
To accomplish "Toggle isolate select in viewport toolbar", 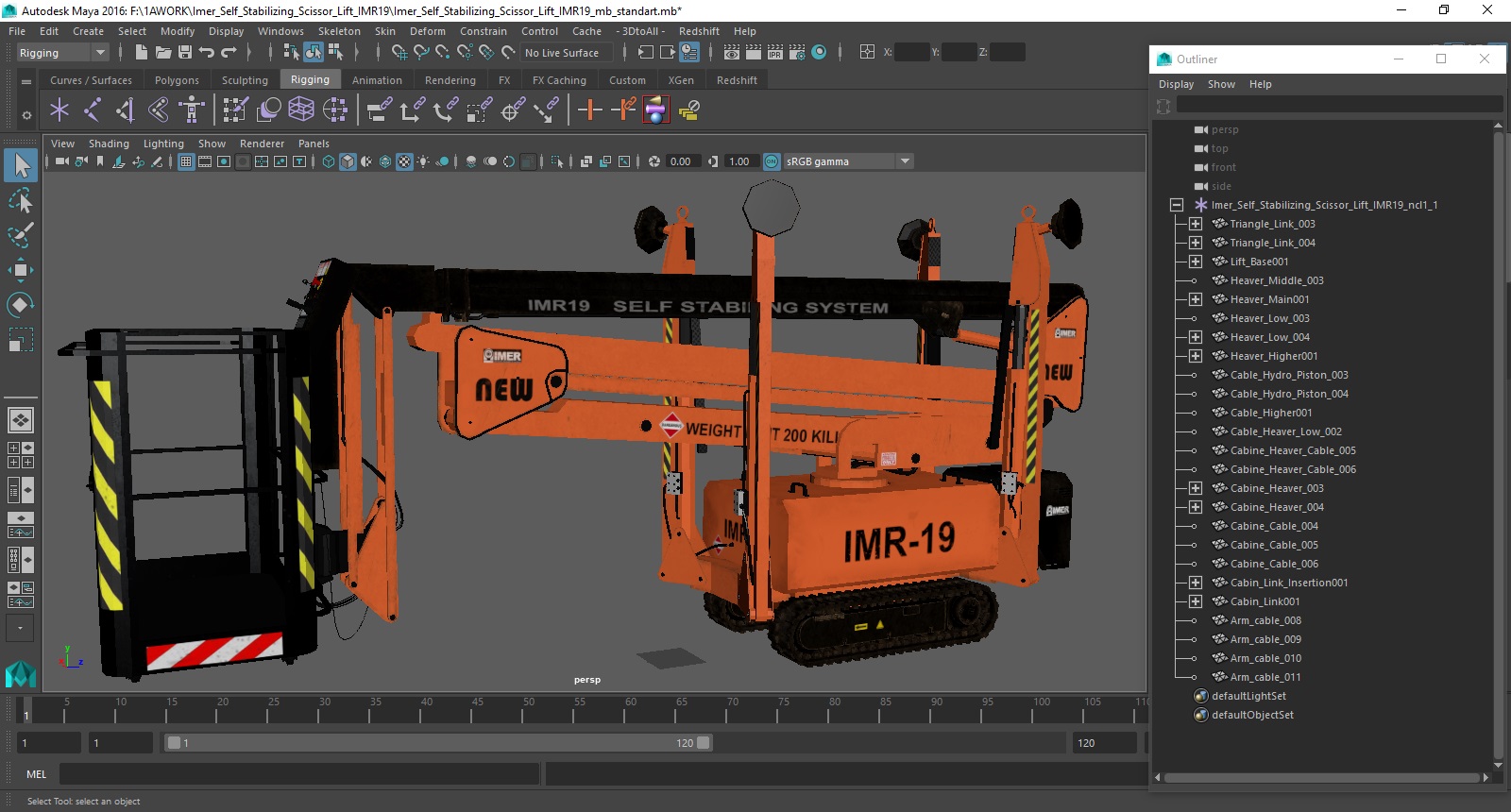I will click(x=557, y=161).
